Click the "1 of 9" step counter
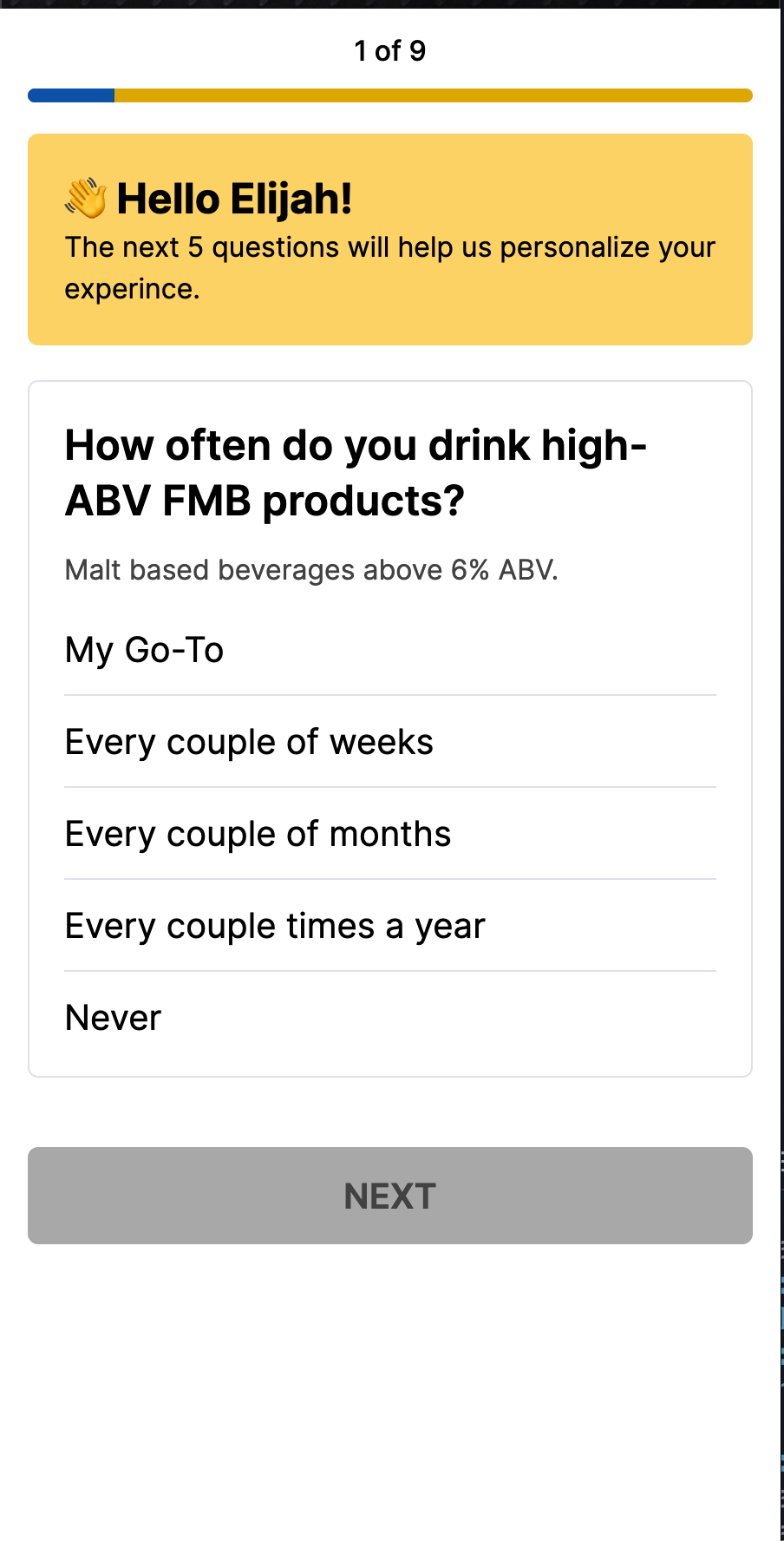Screen dimensions: 784x1541 click(x=390, y=51)
